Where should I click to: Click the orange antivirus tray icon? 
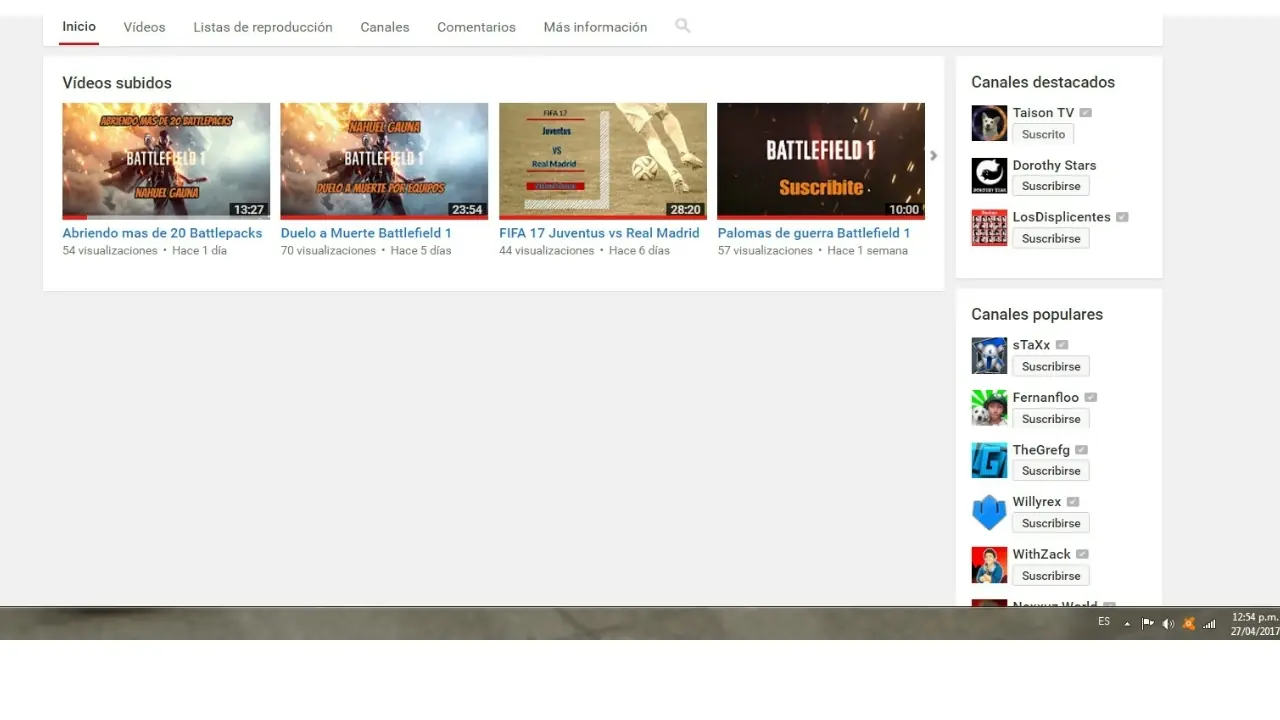pos(1189,624)
